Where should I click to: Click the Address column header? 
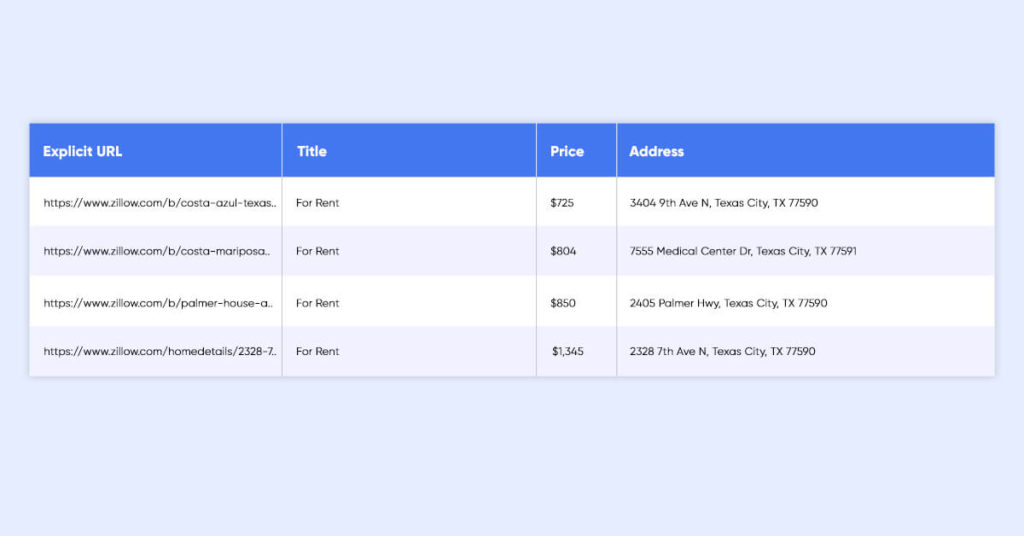(657, 151)
